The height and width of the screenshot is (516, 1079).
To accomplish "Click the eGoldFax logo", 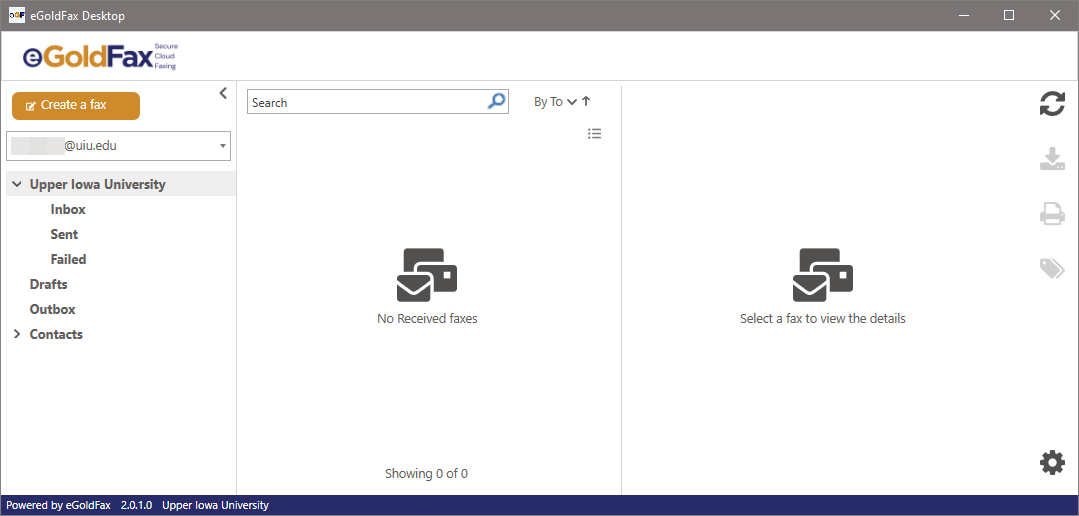I will coord(100,56).
